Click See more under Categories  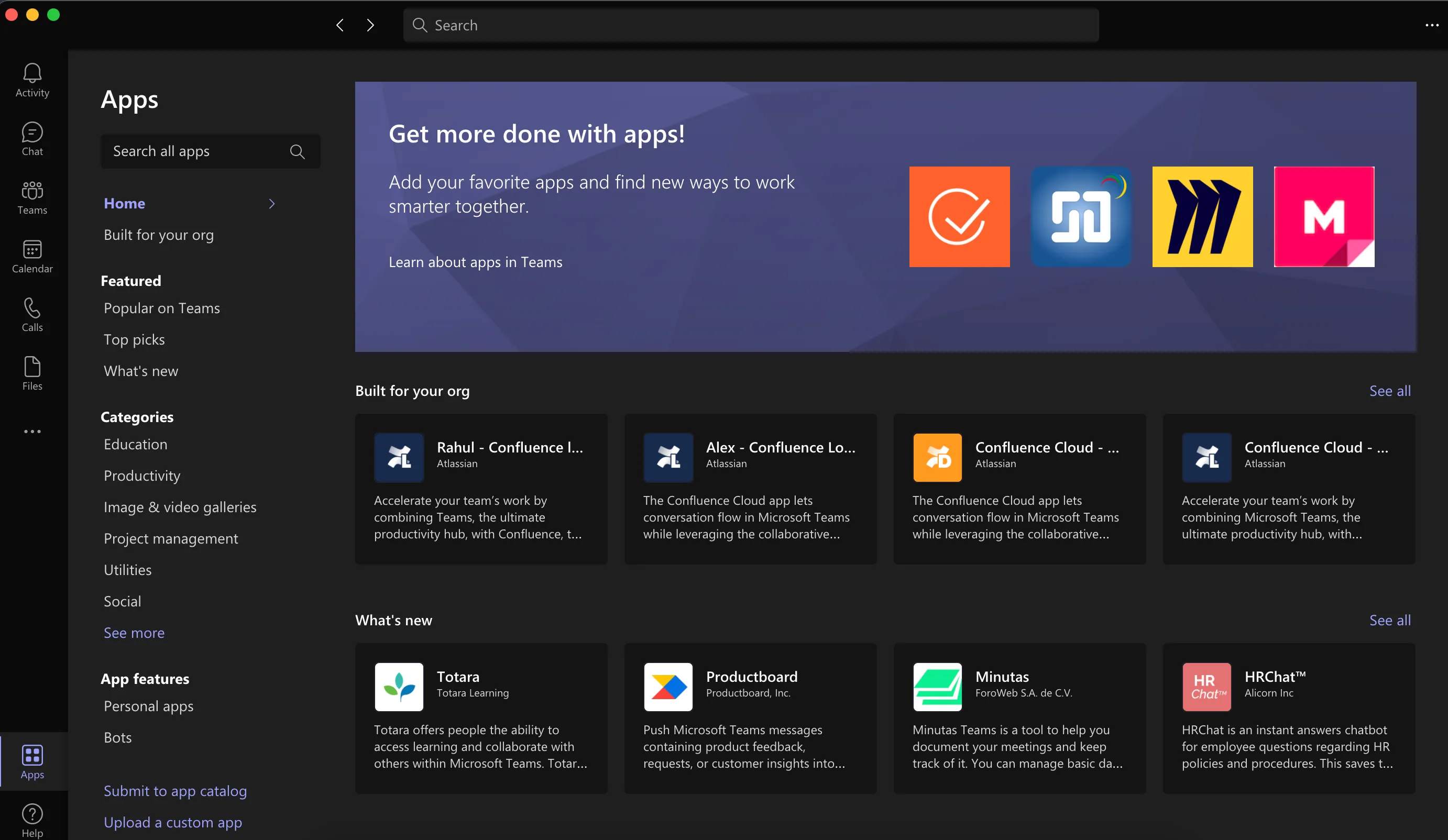[x=134, y=633]
